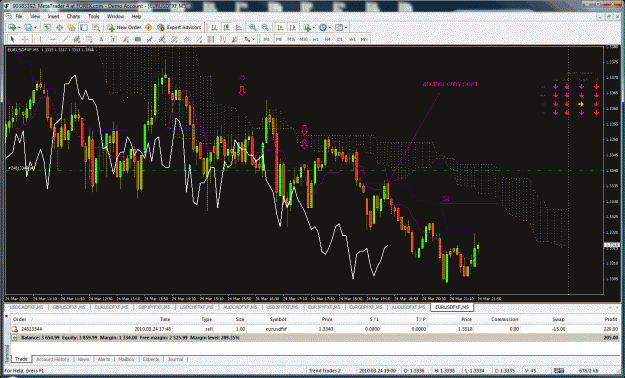Click the 220.00 profit value
Viewport: 625px width, 378px height.
[x=611, y=329]
